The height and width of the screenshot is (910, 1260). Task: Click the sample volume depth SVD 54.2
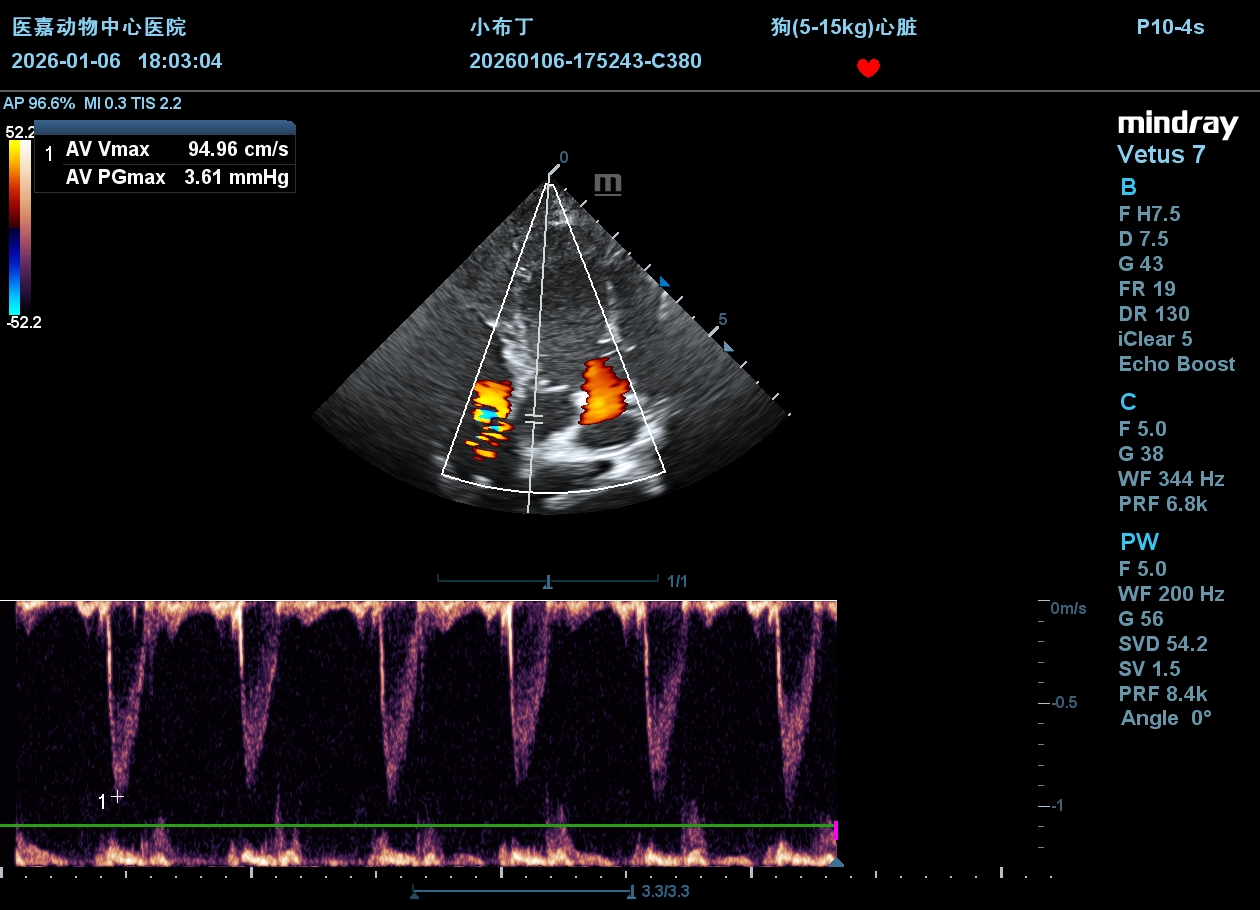[x=1163, y=644]
